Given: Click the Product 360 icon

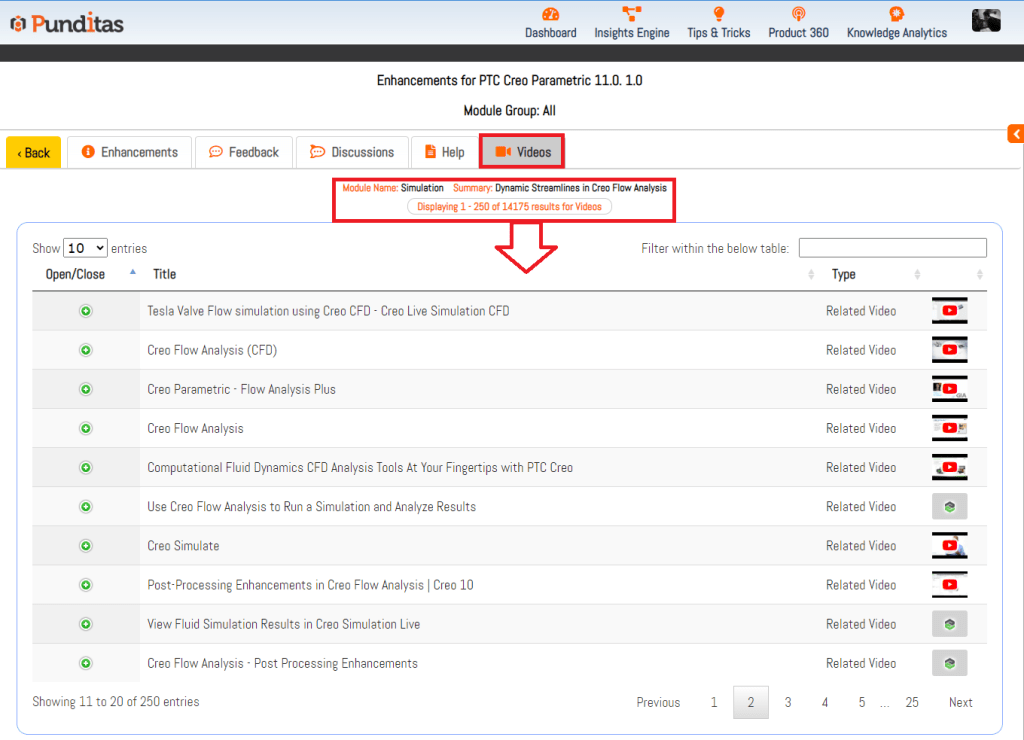Looking at the screenshot, I should click(x=798, y=14).
